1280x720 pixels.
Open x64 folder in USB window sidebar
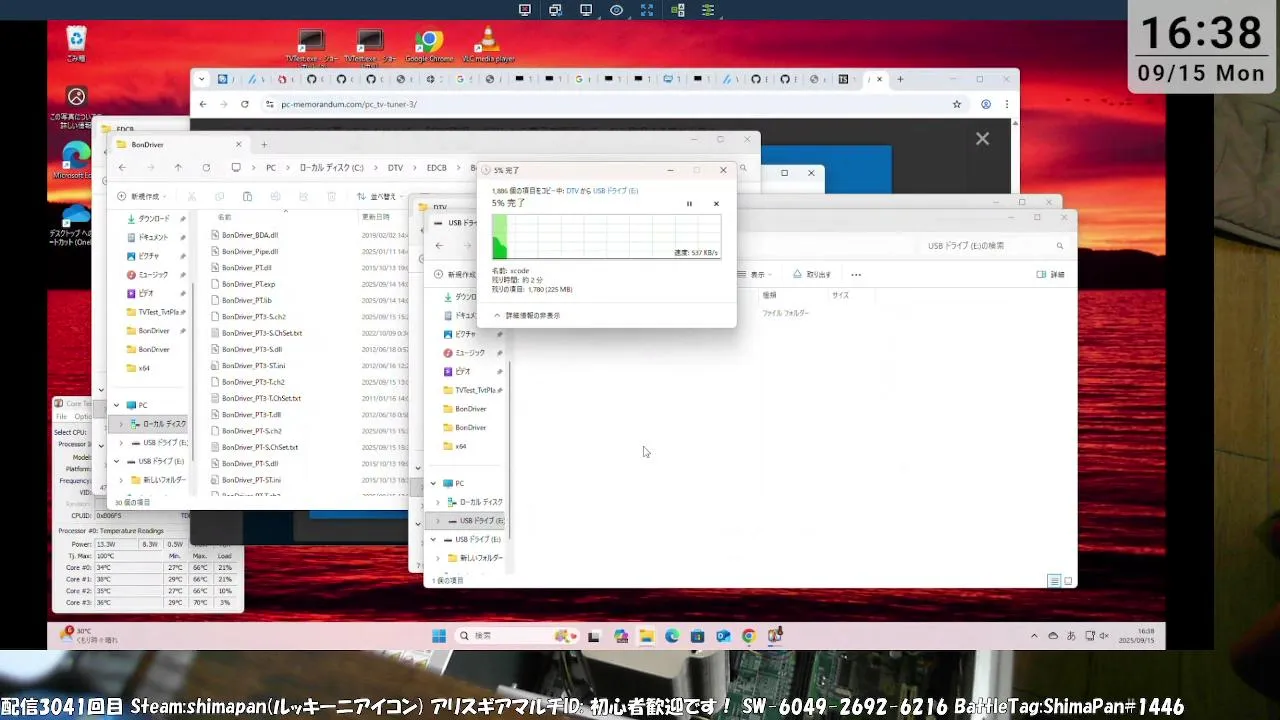point(455,447)
